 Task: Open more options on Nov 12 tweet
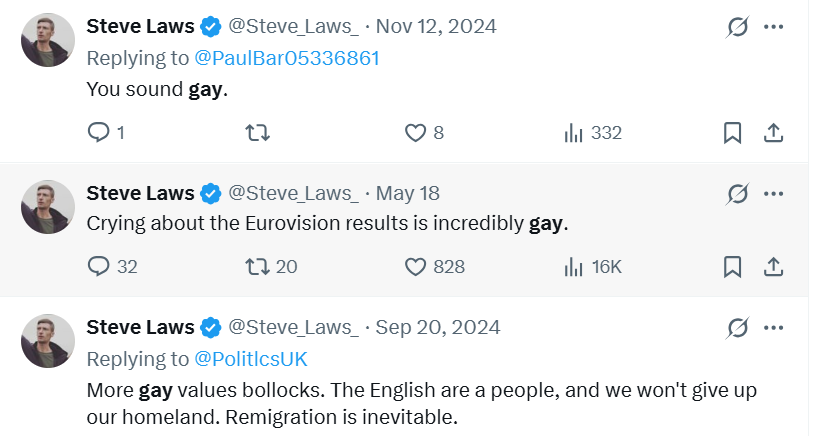773,26
